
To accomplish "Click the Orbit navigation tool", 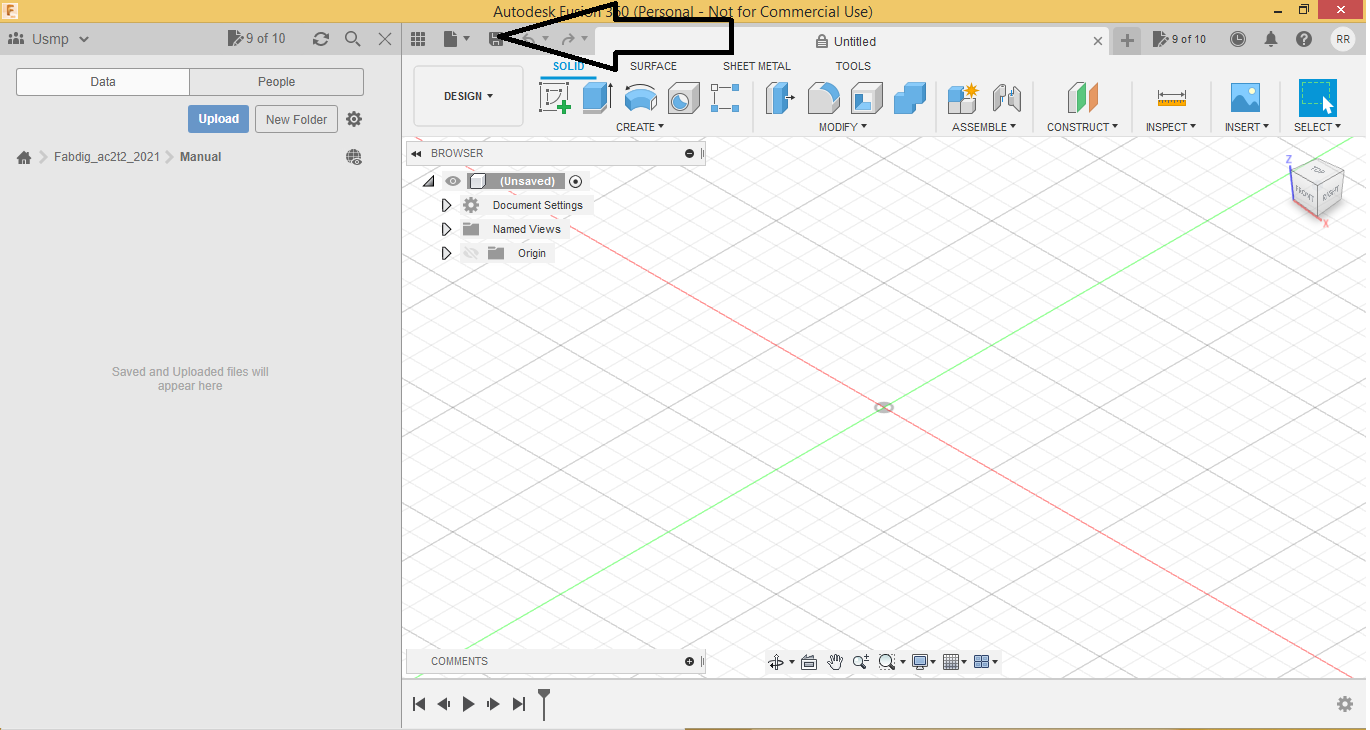I will coord(775,662).
